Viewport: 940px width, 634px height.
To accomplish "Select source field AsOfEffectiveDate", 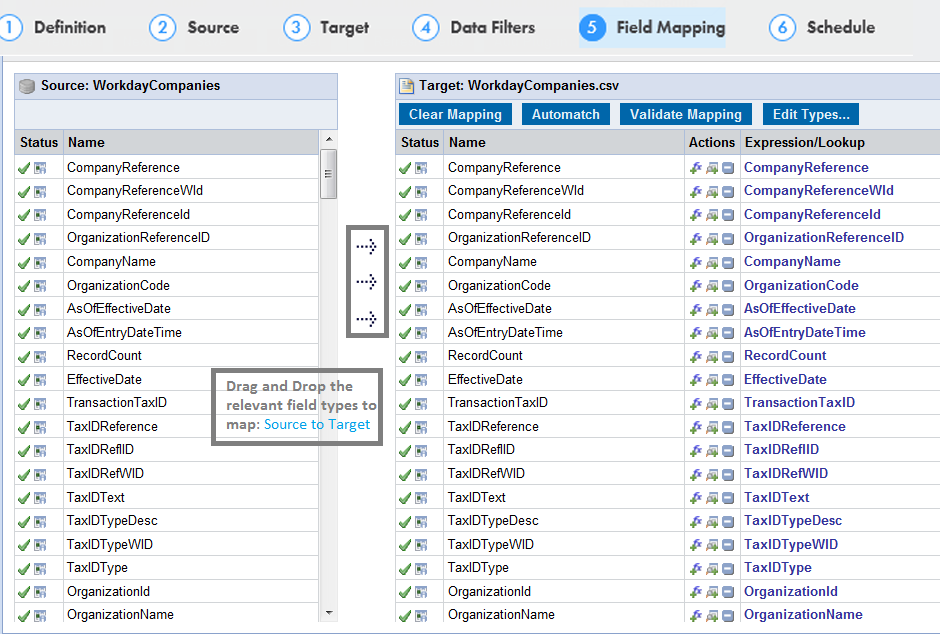I will pyautogui.click(x=119, y=309).
